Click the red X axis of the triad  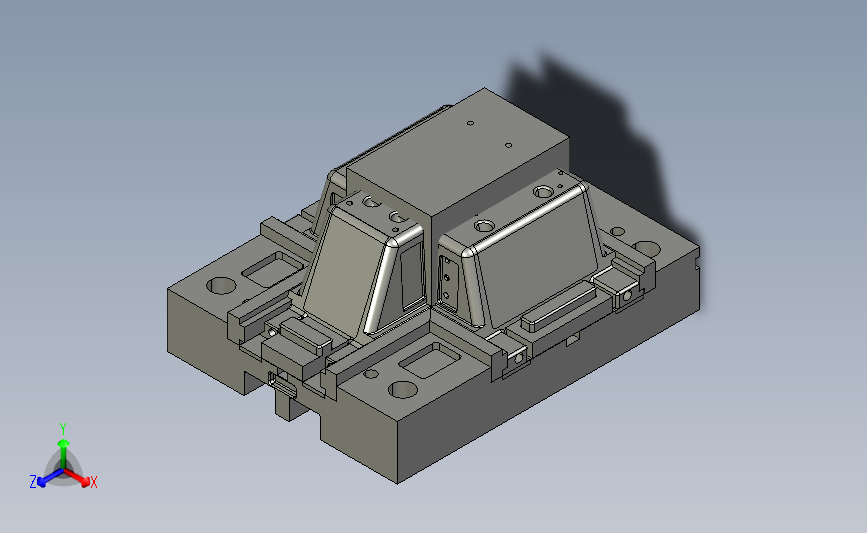[78, 478]
